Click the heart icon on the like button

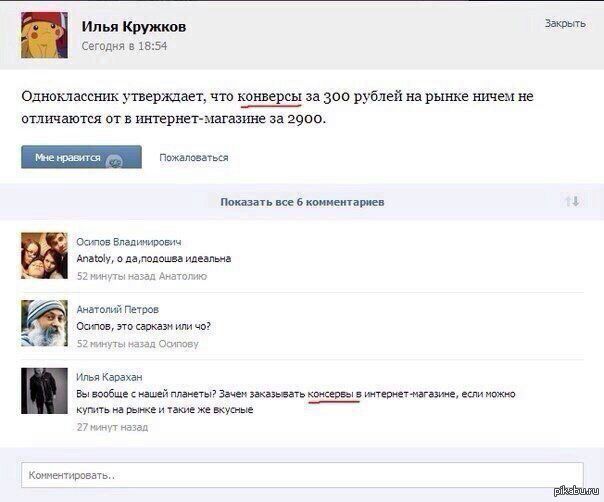113,160
